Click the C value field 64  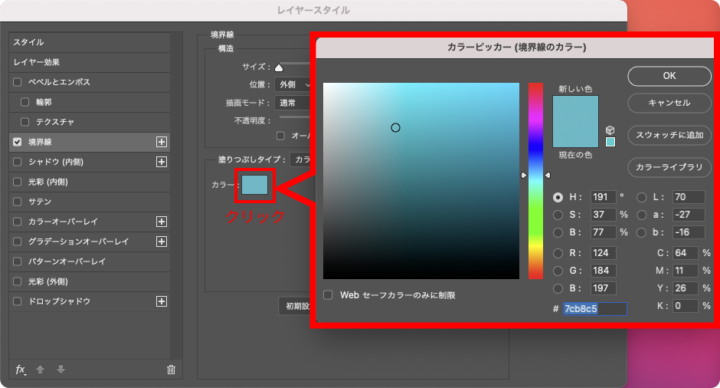click(685, 253)
